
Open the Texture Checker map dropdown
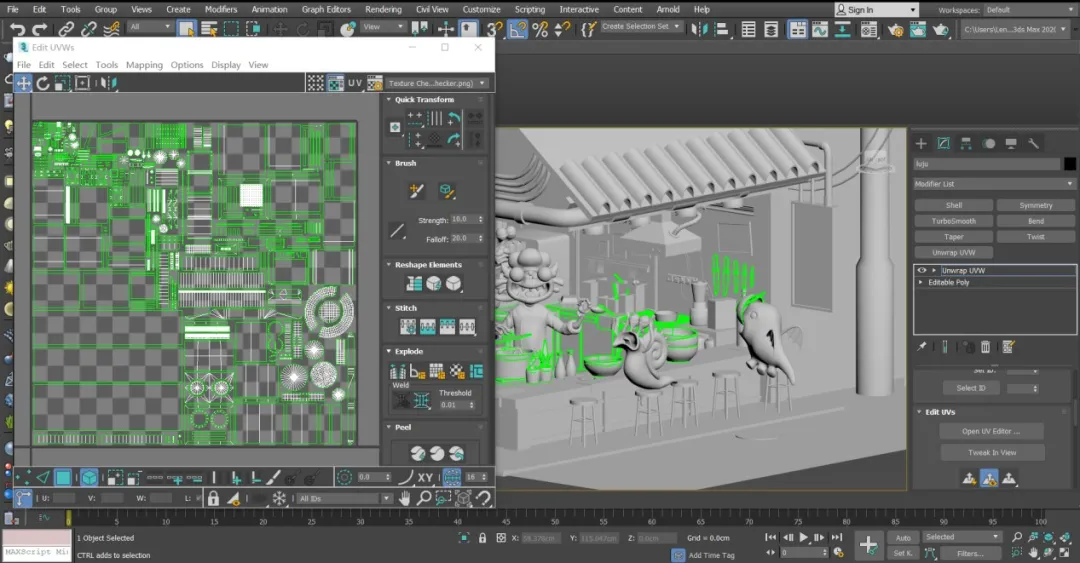click(x=438, y=83)
